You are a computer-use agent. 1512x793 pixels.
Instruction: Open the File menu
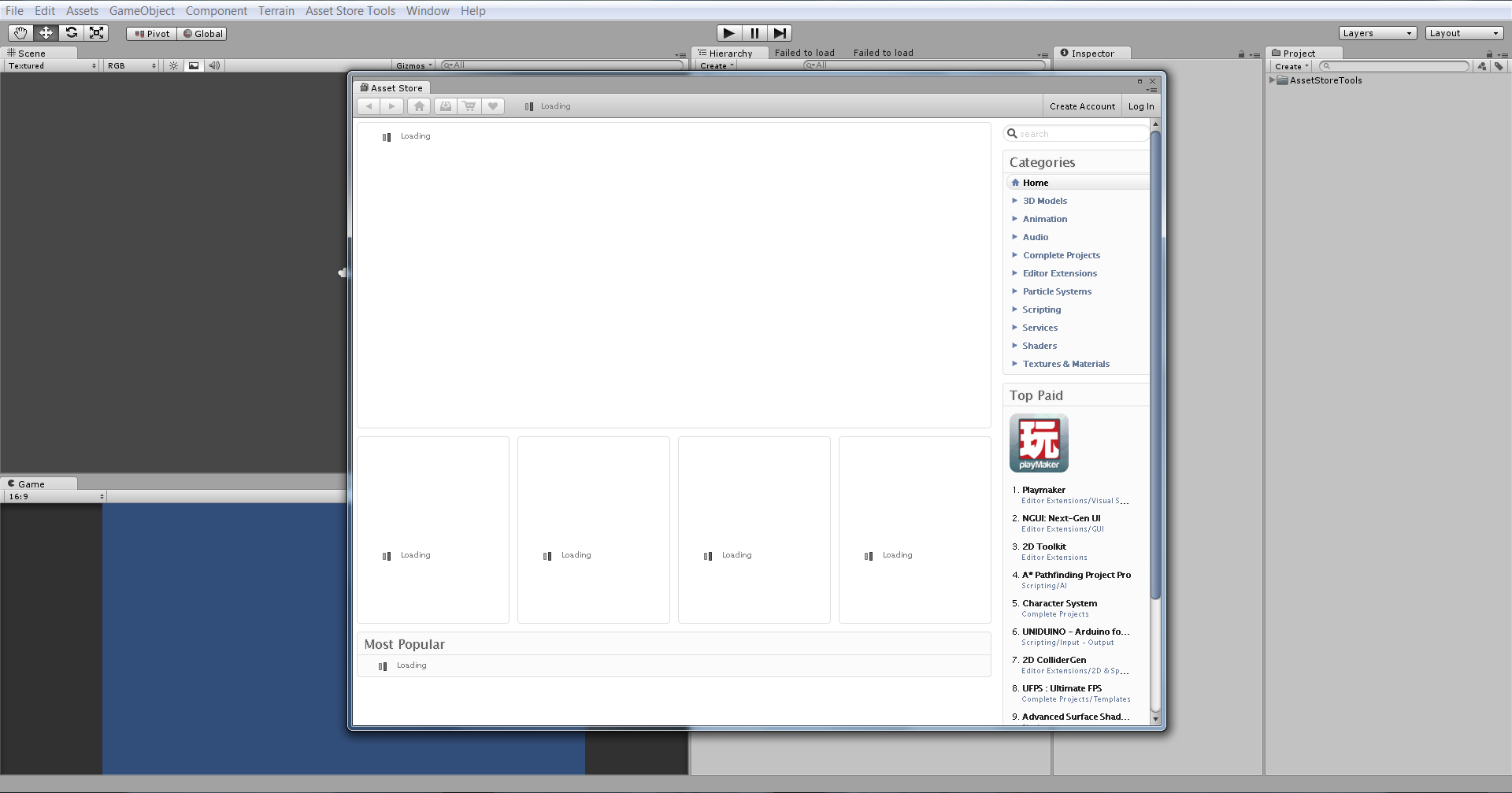point(14,11)
